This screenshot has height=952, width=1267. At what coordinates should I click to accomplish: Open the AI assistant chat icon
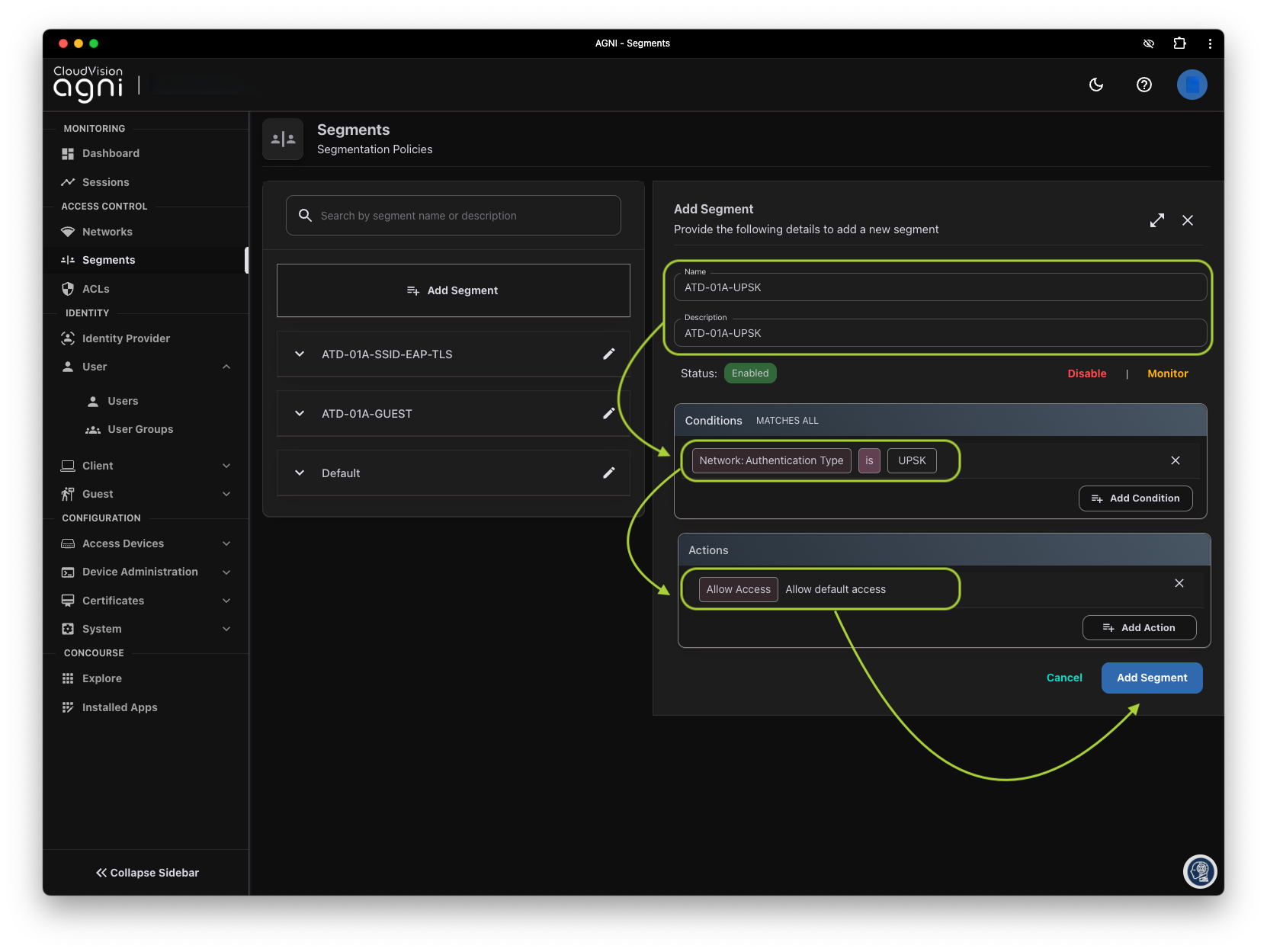pos(1200,871)
